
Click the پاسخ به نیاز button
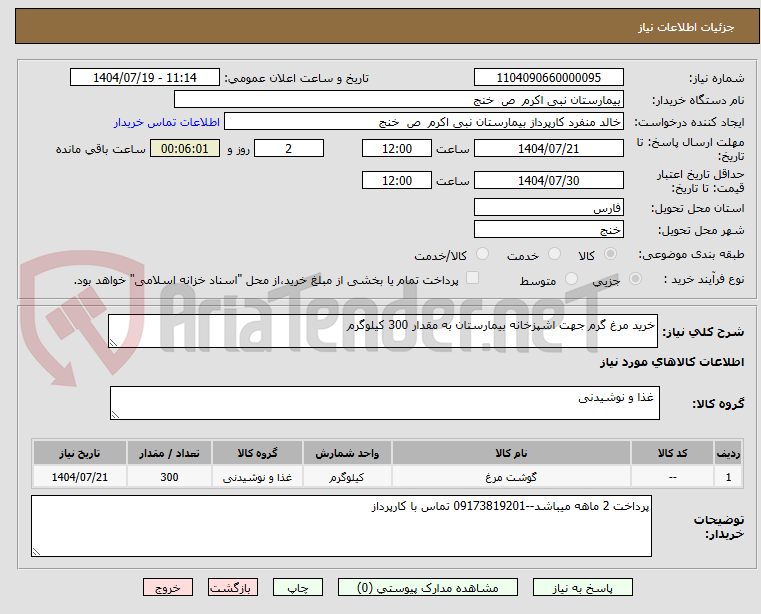(x=582, y=587)
